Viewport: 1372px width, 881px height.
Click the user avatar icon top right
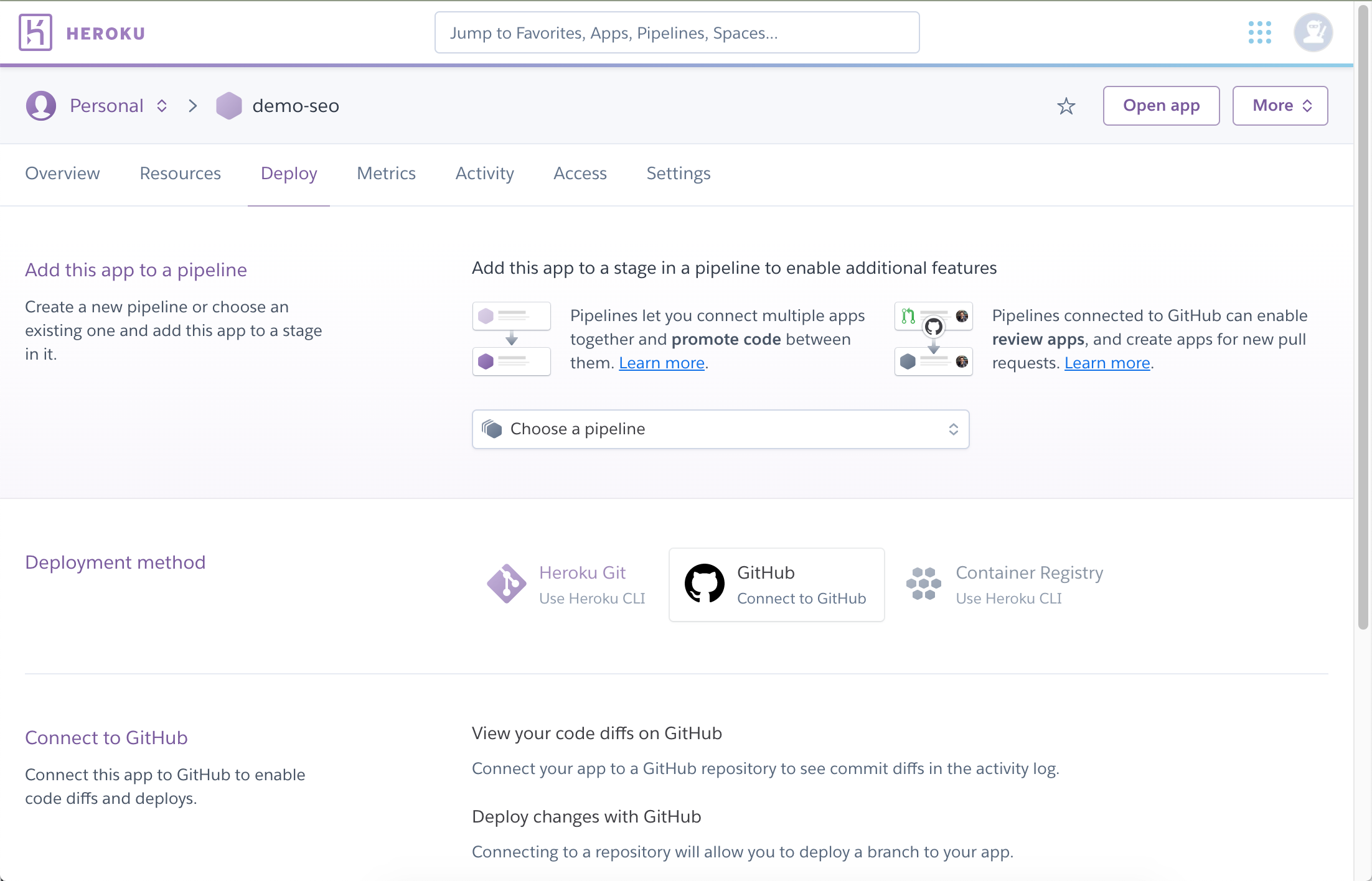pos(1314,32)
